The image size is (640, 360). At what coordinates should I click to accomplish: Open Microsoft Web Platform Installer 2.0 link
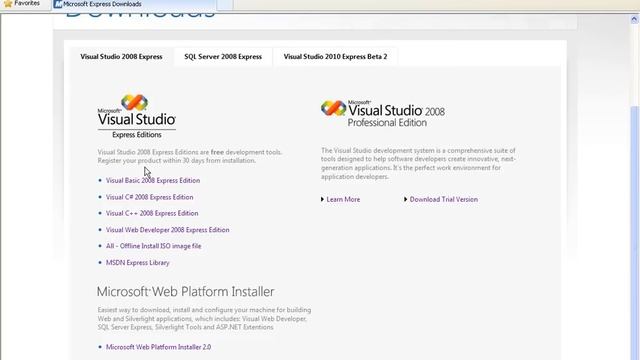coord(158,347)
